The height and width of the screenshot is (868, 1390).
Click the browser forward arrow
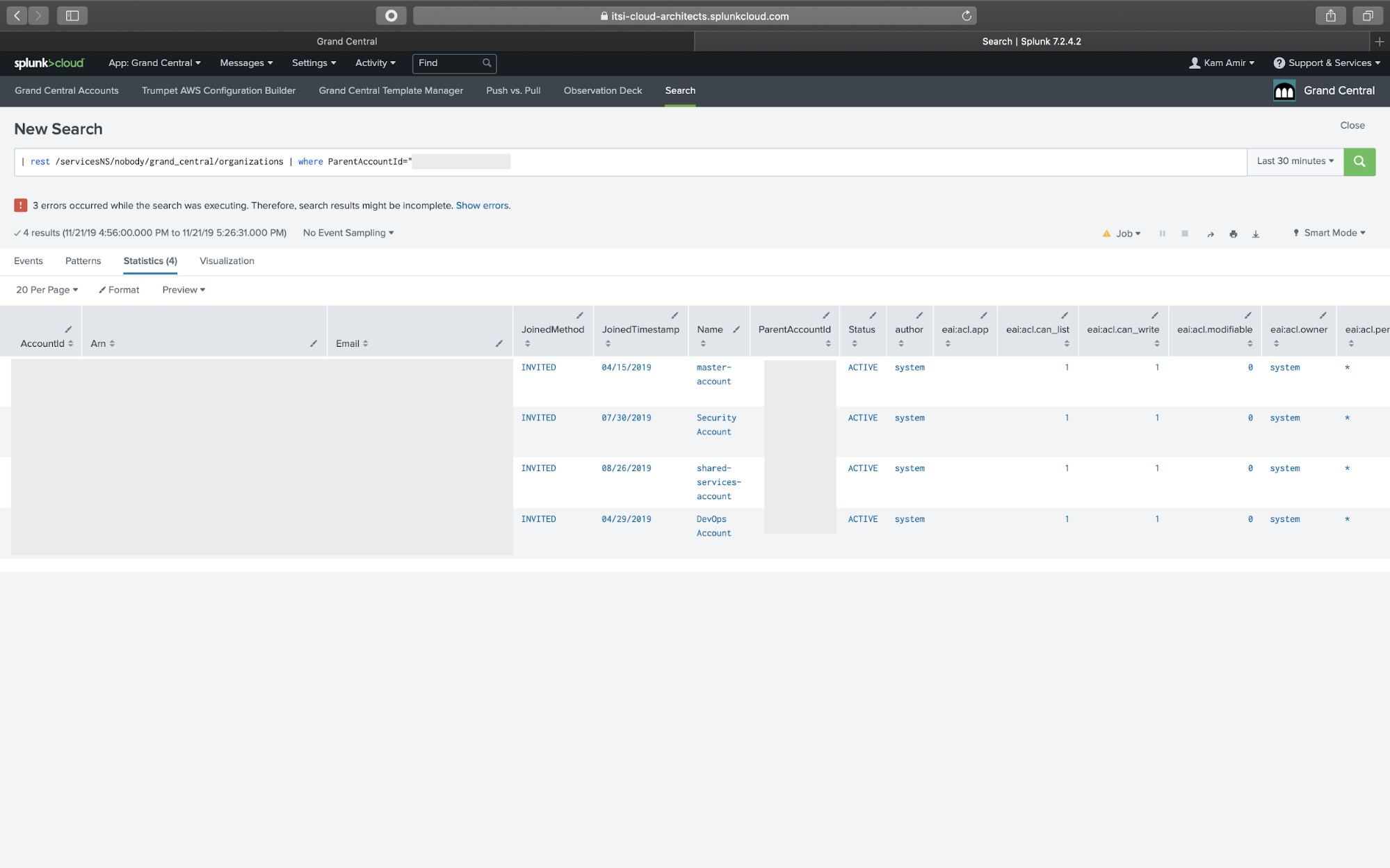[39, 15]
